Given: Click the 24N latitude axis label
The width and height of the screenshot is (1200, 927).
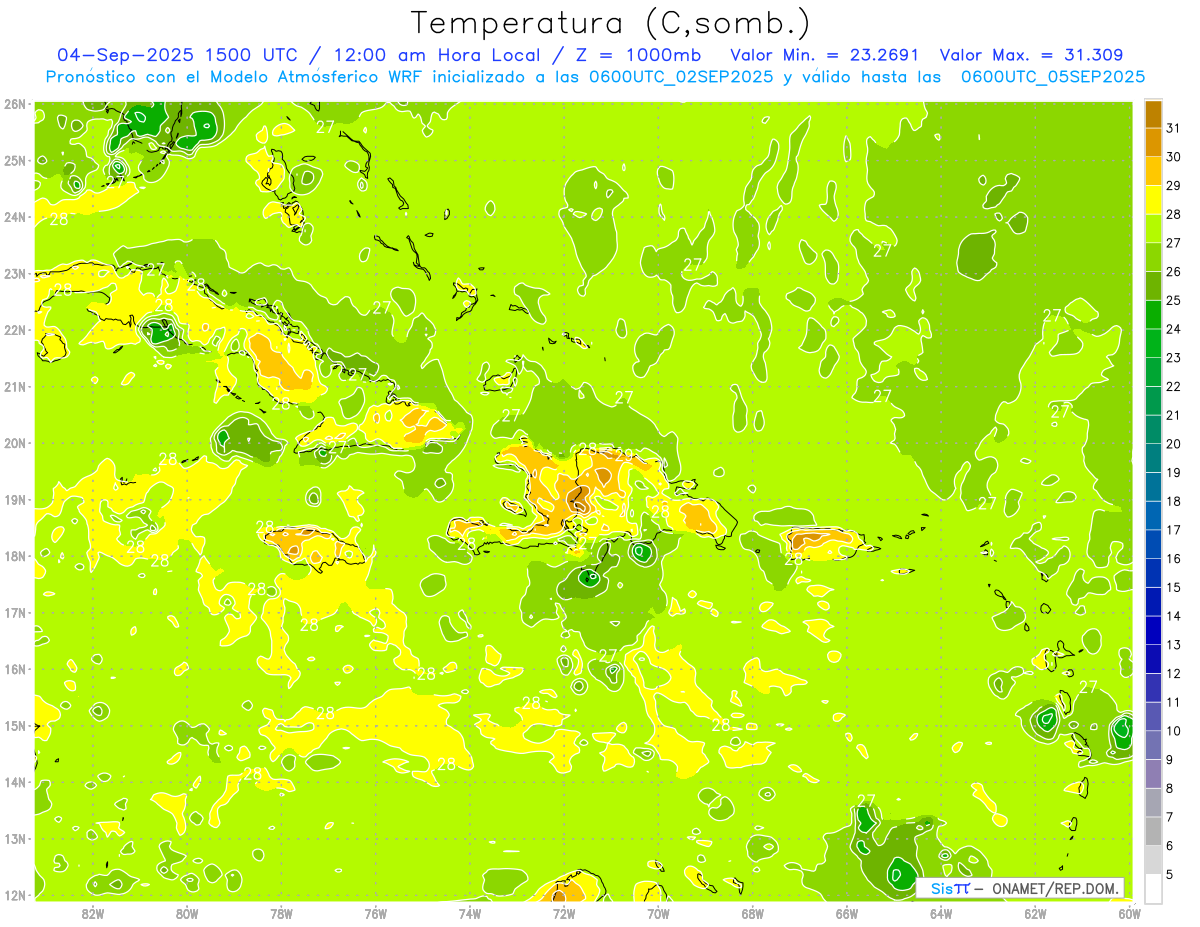Looking at the screenshot, I should click(14, 217).
